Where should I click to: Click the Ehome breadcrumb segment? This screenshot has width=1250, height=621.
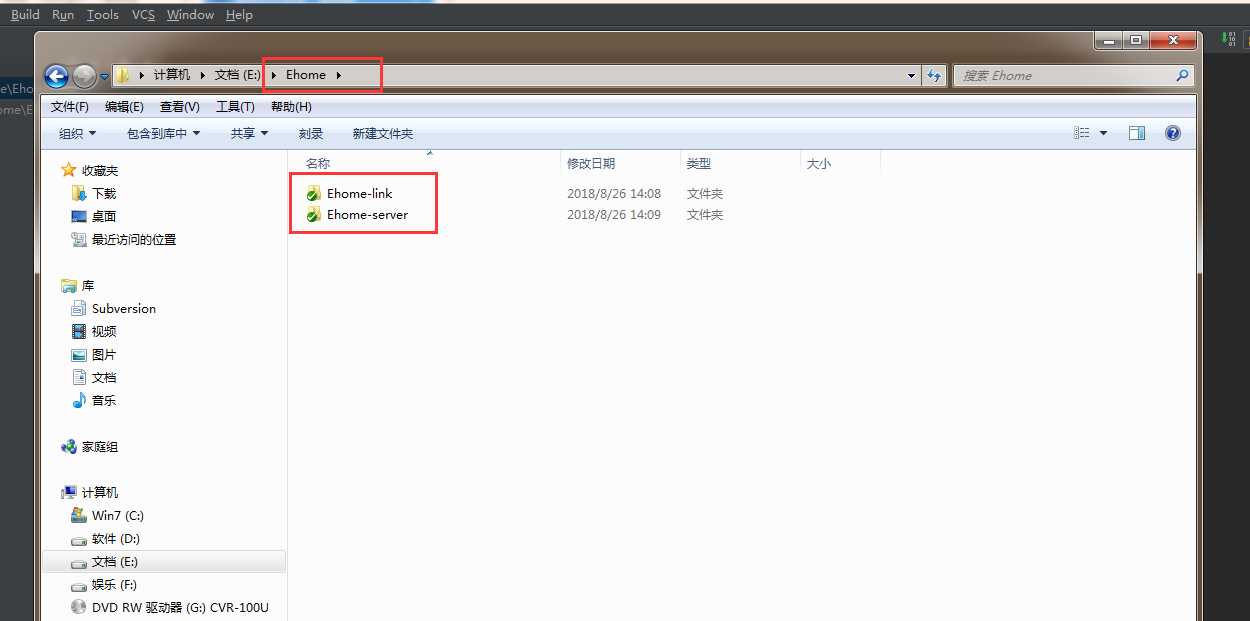(x=306, y=75)
